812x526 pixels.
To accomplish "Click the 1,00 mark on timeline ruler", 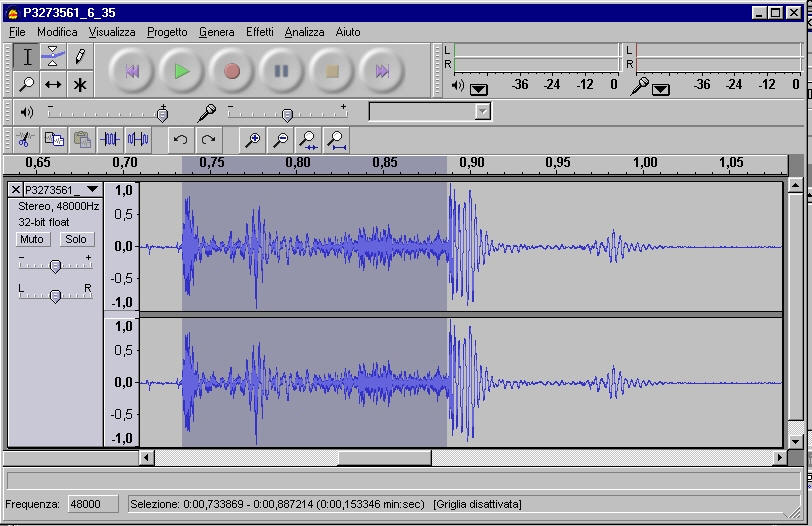I will 645,163.
